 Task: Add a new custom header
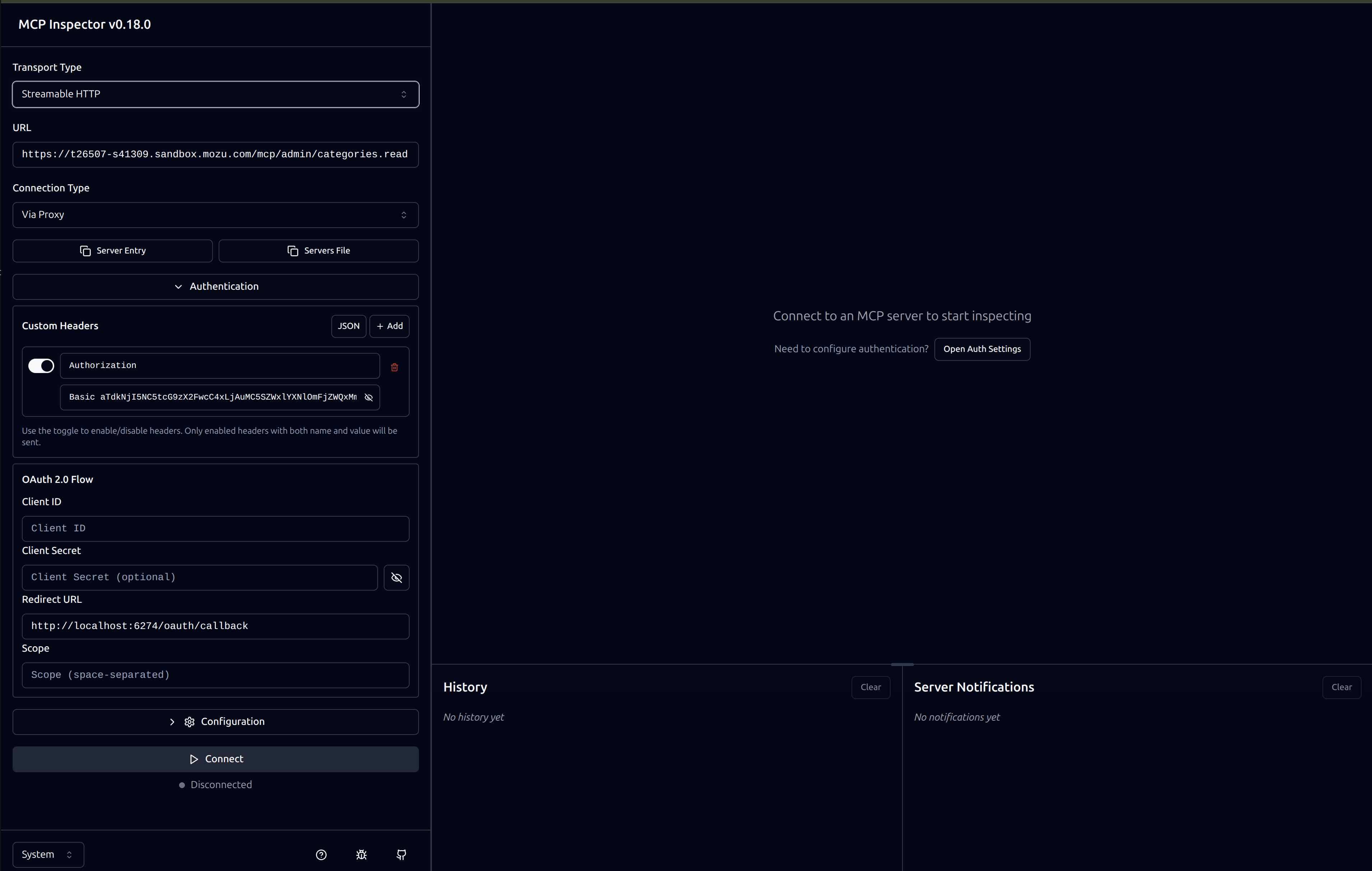390,326
